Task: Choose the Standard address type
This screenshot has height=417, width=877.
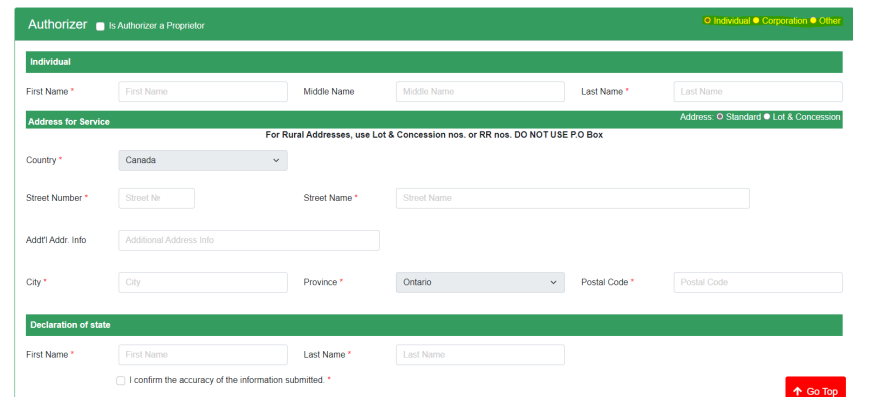Action: [x=720, y=117]
